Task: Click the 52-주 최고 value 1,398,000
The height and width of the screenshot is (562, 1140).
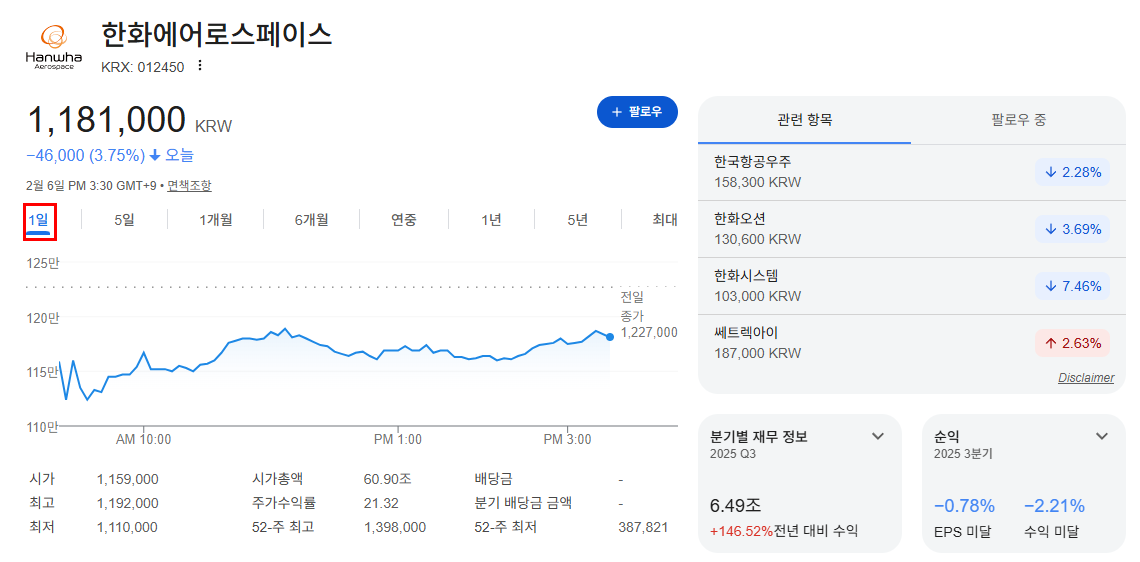Action: coord(395,527)
